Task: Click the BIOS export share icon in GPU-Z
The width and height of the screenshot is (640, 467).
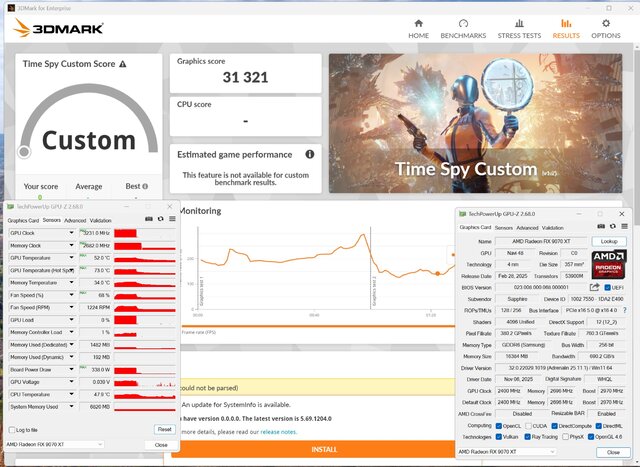Action: [x=593, y=287]
